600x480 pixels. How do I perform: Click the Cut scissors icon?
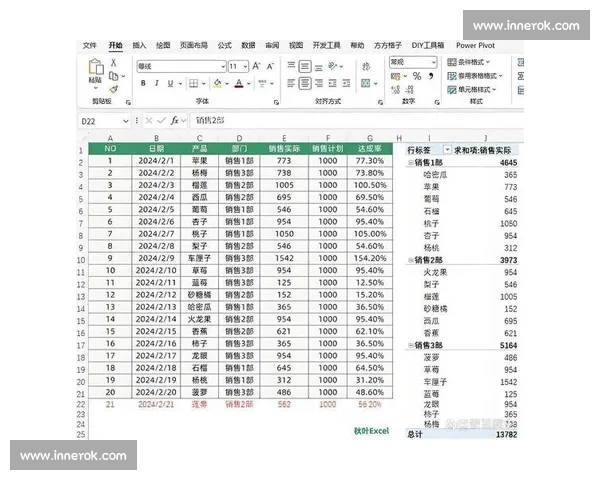coord(114,62)
